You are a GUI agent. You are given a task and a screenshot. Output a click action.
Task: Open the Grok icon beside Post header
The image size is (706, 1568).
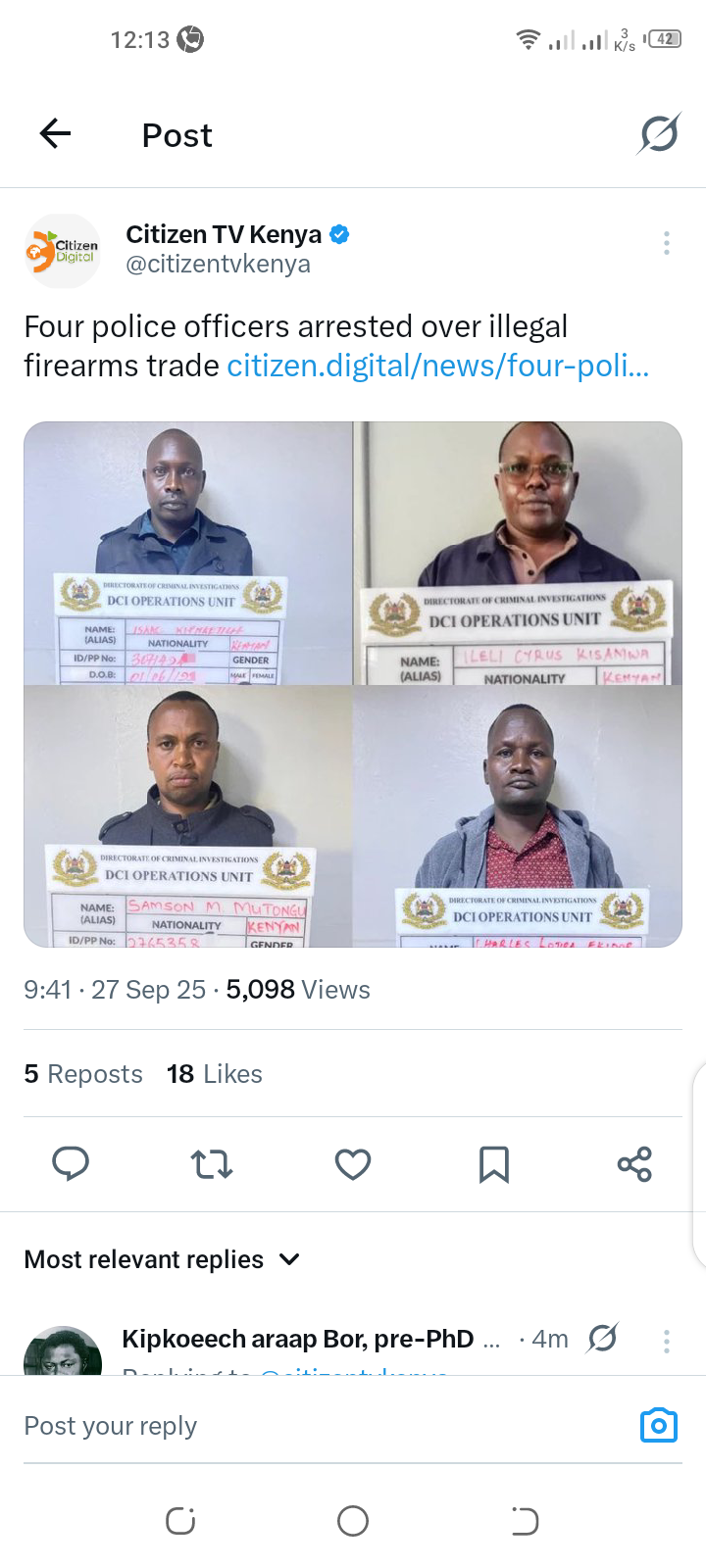coord(659,134)
